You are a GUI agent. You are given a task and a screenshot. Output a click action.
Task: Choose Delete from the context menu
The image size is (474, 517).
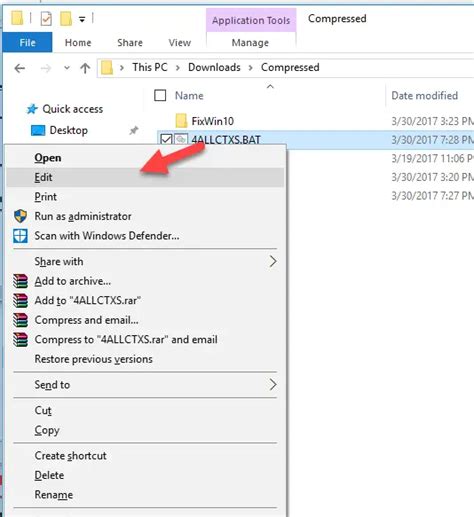point(145,475)
